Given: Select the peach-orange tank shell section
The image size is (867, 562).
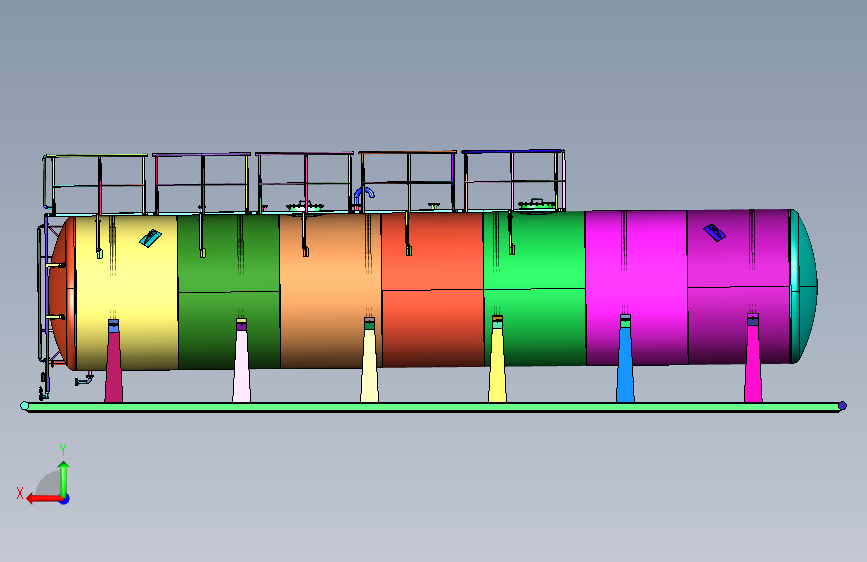Looking at the screenshot, I should 330,290.
